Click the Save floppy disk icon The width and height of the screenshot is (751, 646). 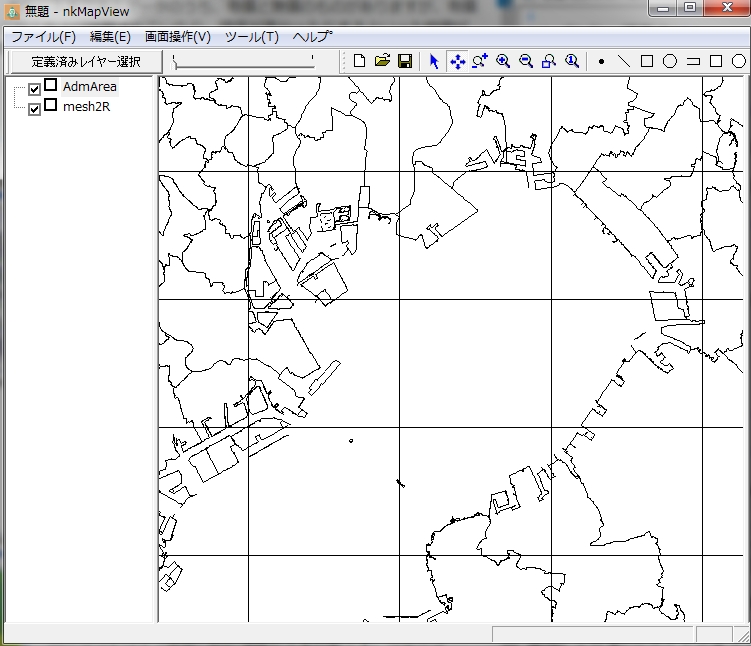click(x=405, y=61)
